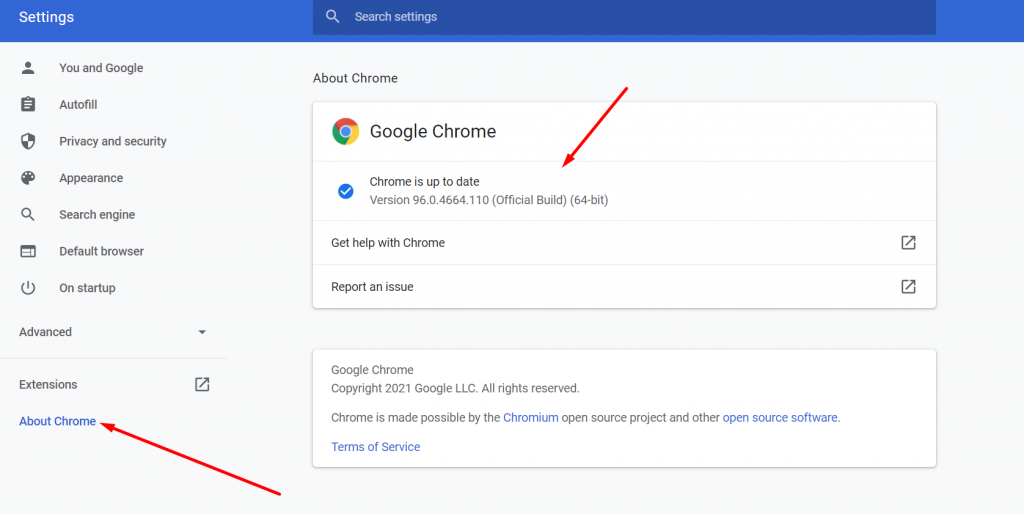
Task: Click the Autofill clipboard icon
Action: point(28,105)
